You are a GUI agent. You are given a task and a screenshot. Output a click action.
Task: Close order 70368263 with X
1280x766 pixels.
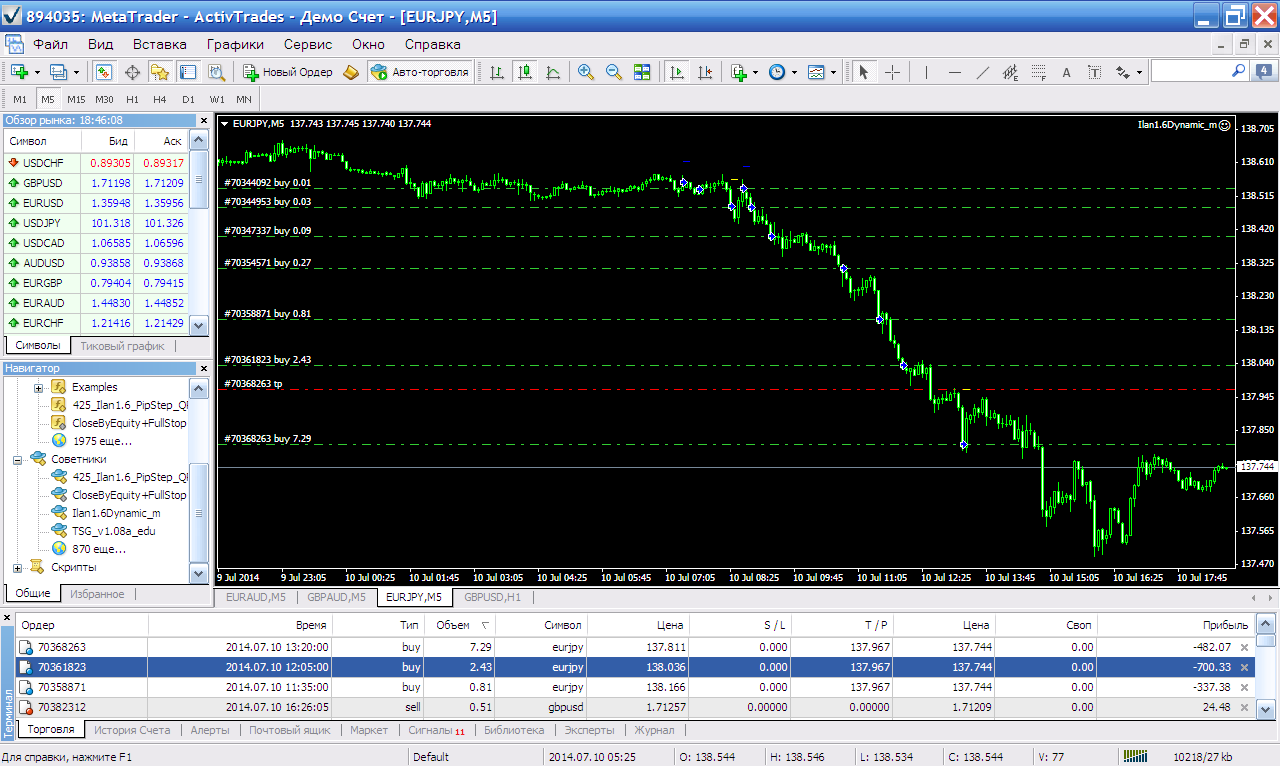point(1245,647)
